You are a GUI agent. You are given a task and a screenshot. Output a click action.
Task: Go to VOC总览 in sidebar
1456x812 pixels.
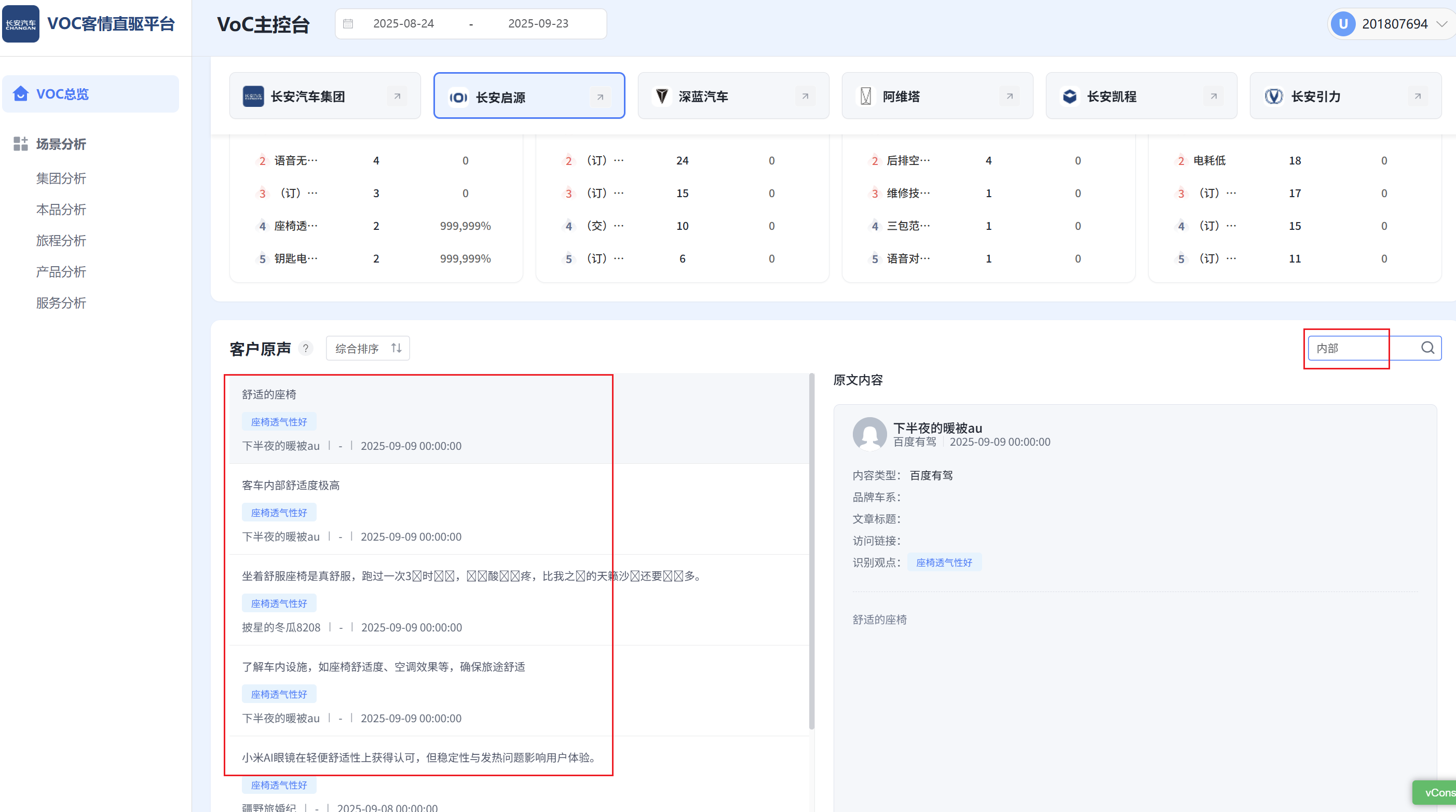tap(62, 94)
